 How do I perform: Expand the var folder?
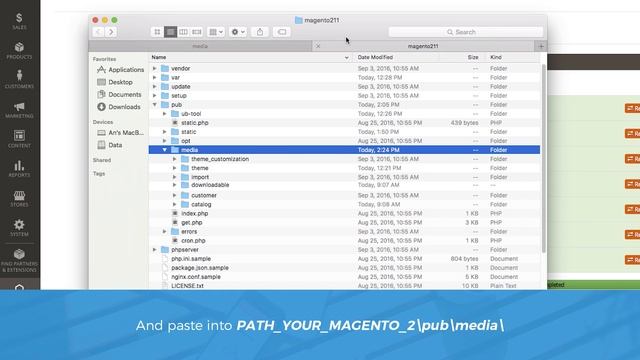pyautogui.click(x=155, y=77)
